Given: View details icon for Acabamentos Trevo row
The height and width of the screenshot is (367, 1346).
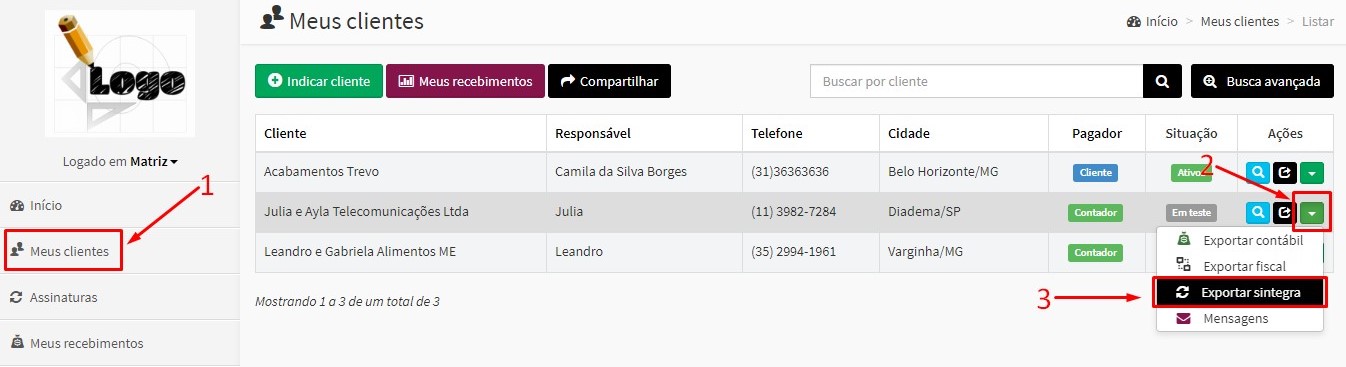Looking at the screenshot, I should coord(1258,172).
